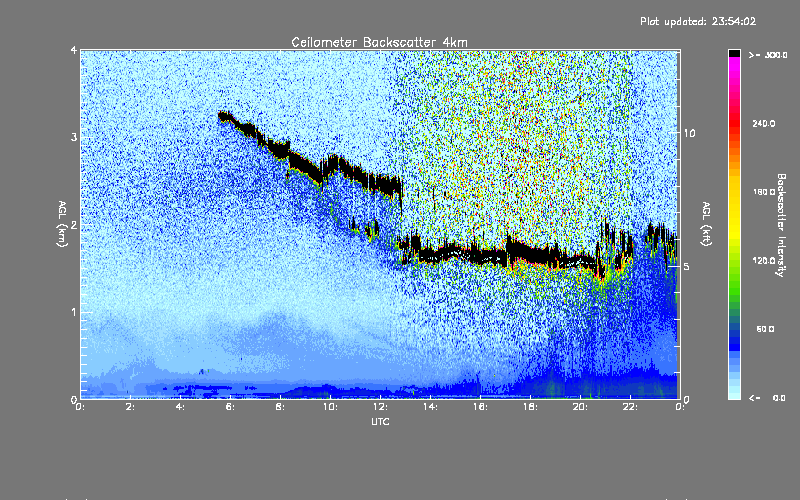Click the '1' km tick on the left axis
Viewport: 800px width, 500px height.
74,312
